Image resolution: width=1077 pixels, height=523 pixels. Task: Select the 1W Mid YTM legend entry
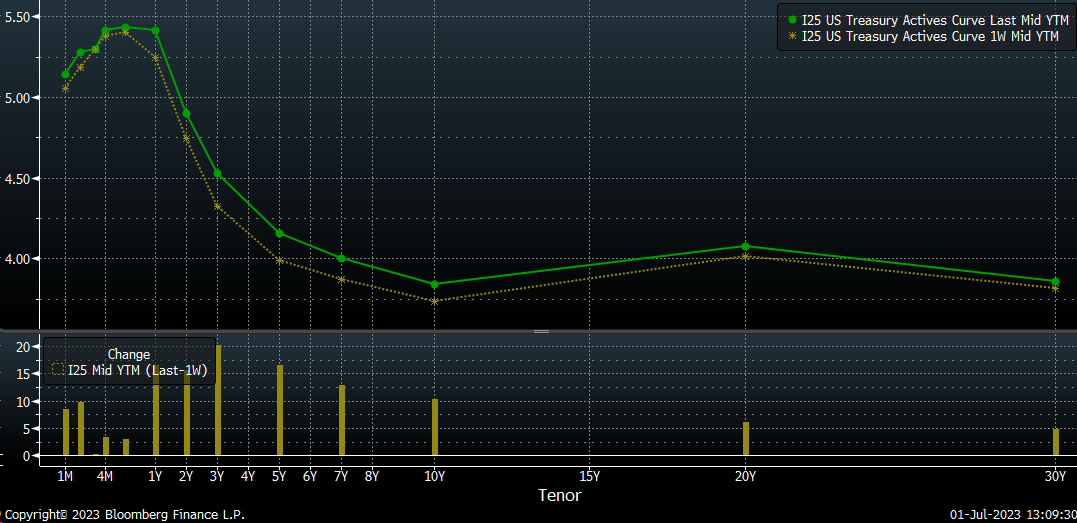[923, 36]
